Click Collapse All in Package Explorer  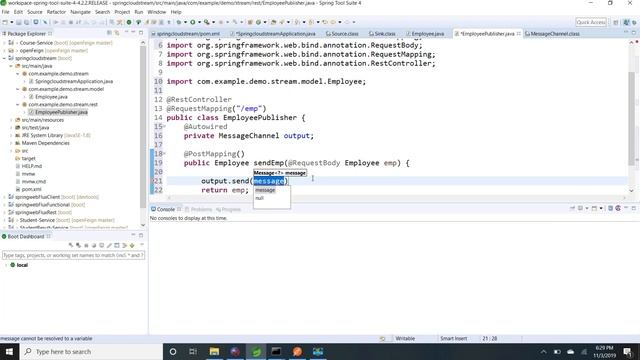(x=109, y=33)
